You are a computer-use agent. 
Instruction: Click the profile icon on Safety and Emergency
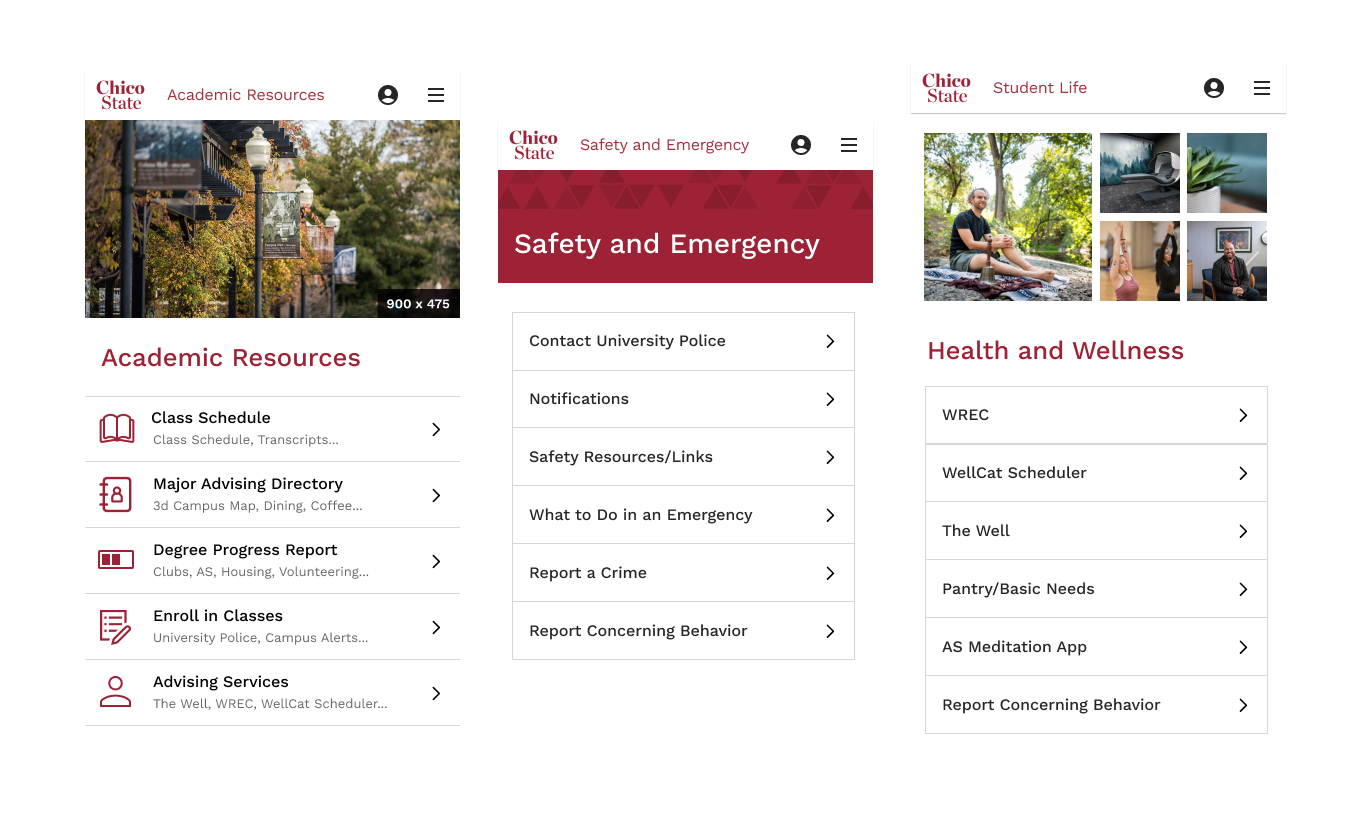click(801, 145)
